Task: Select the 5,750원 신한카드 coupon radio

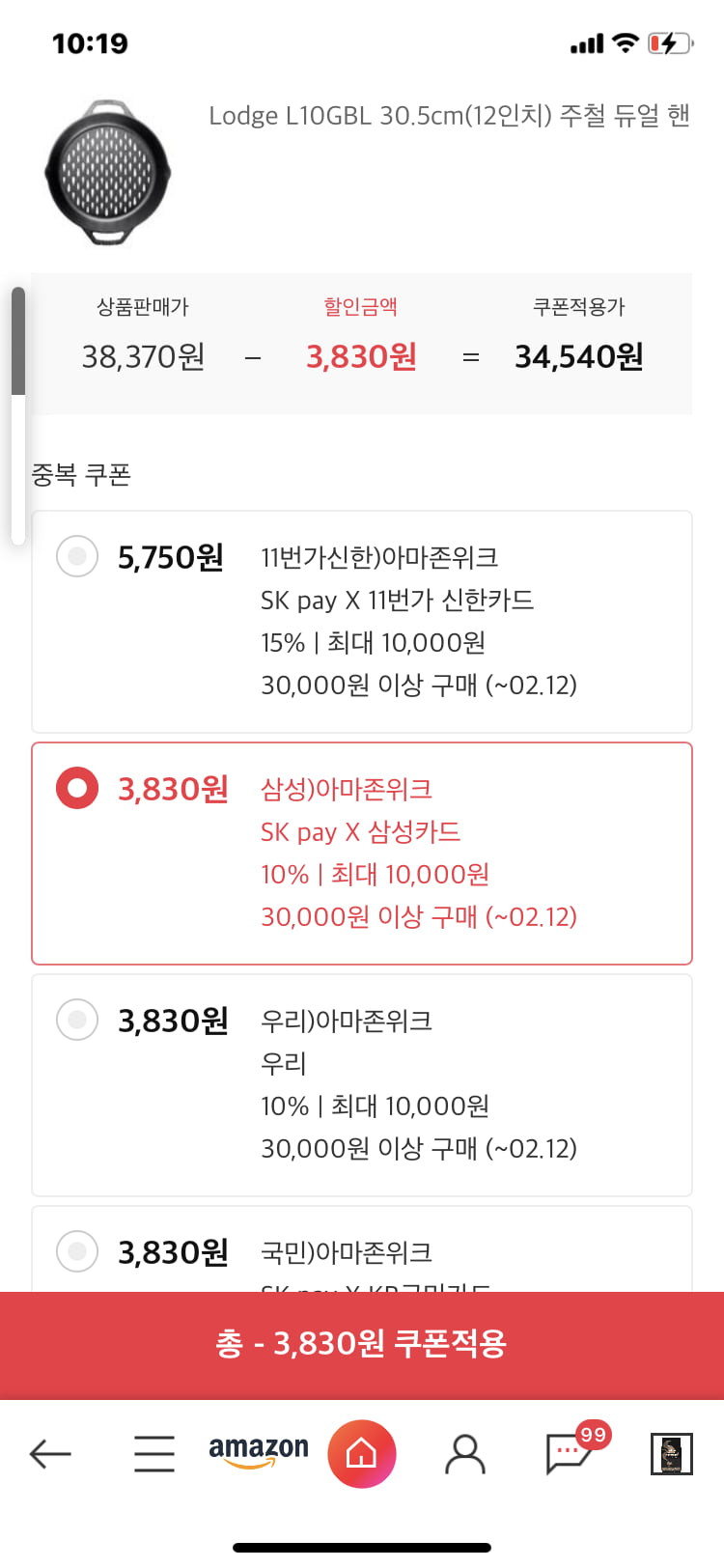Action: point(77,556)
